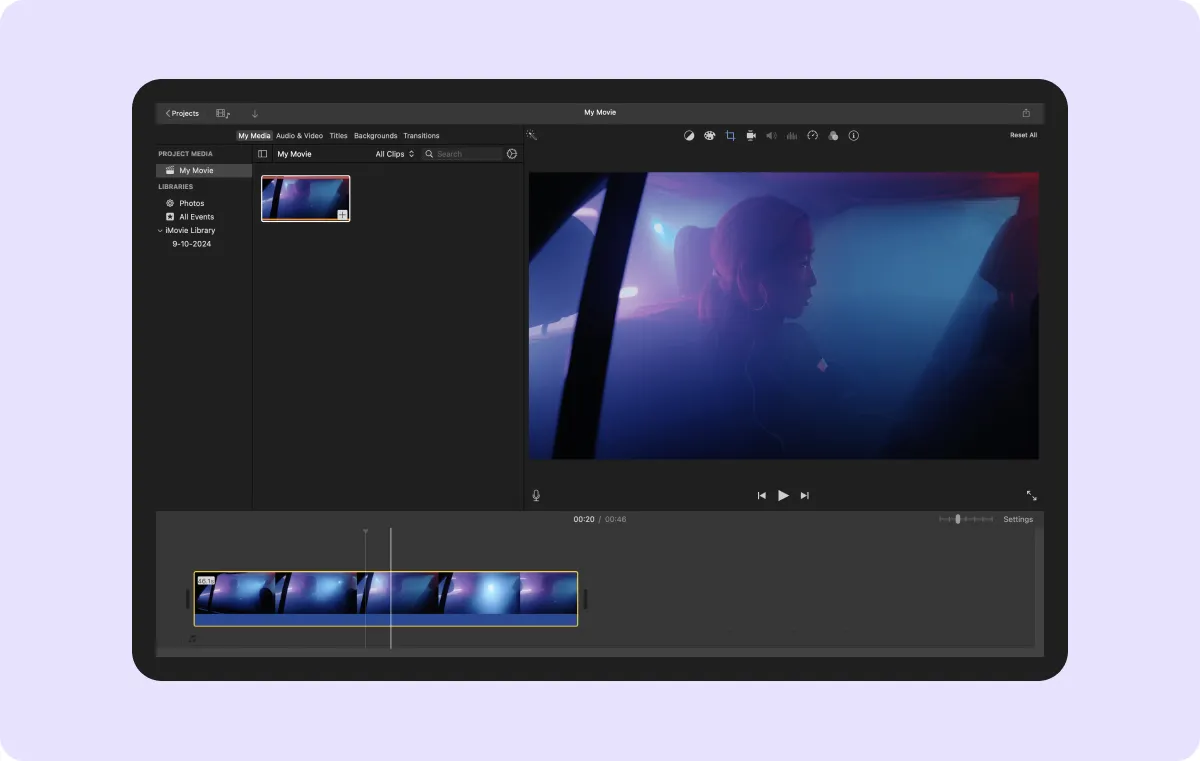Open the media browser filmstrip-and-music icon
This screenshot has height=761, width=1200.
pyautogui.click(x=223, y=113)
